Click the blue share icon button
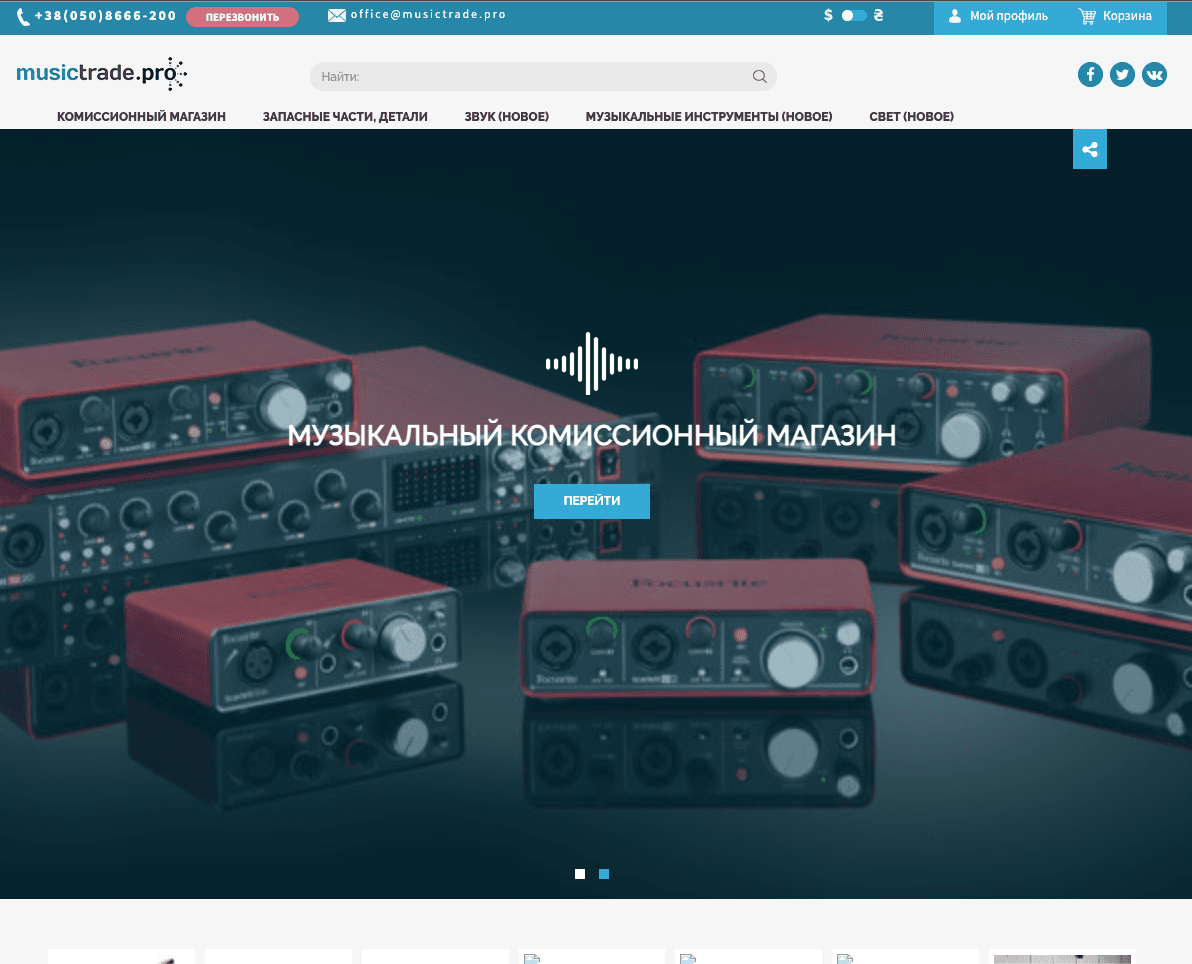The image size is (1192, 964). click(1089, 149)
